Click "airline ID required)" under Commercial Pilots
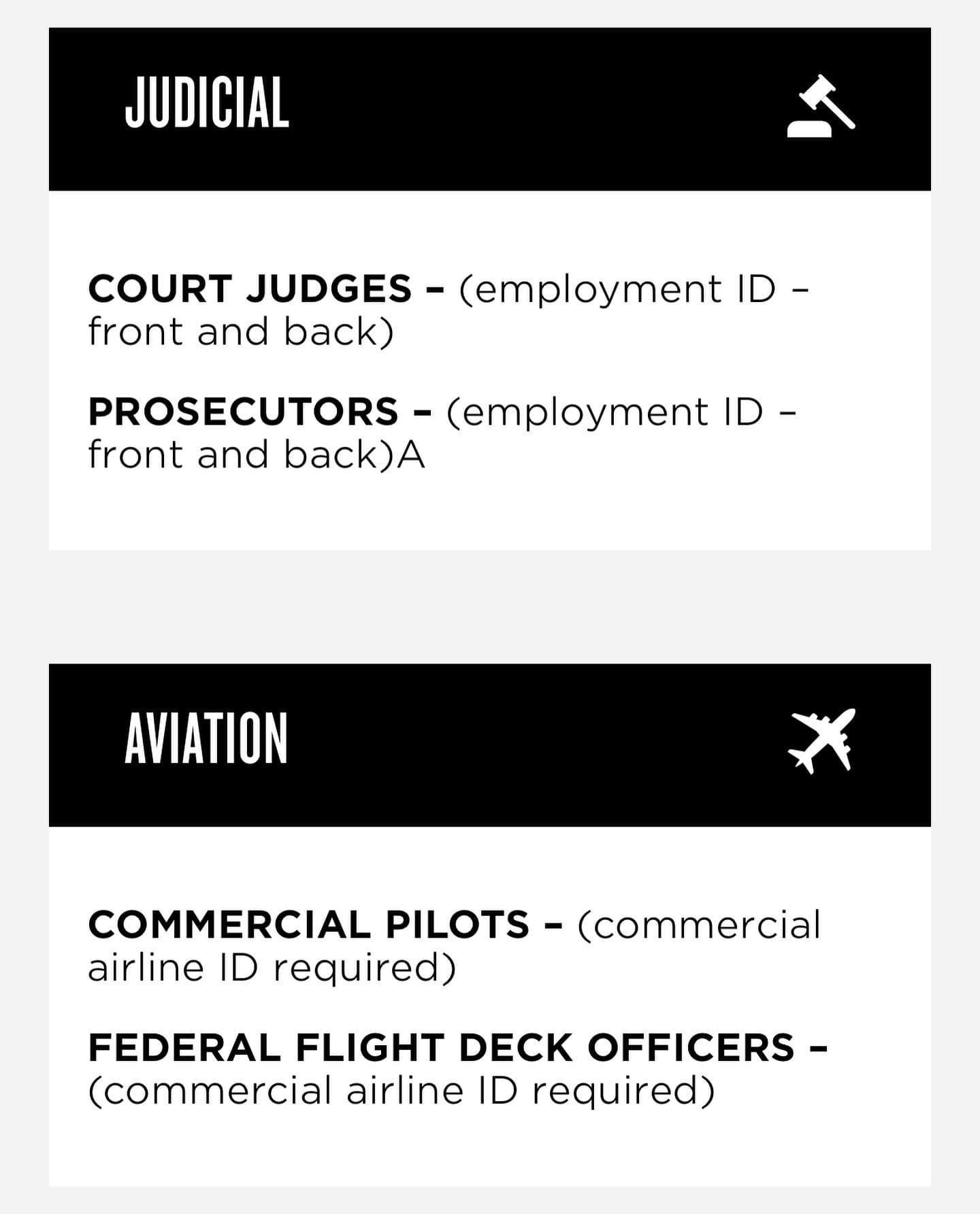Viewport: 980px width, 1214px height. (272, 968)
